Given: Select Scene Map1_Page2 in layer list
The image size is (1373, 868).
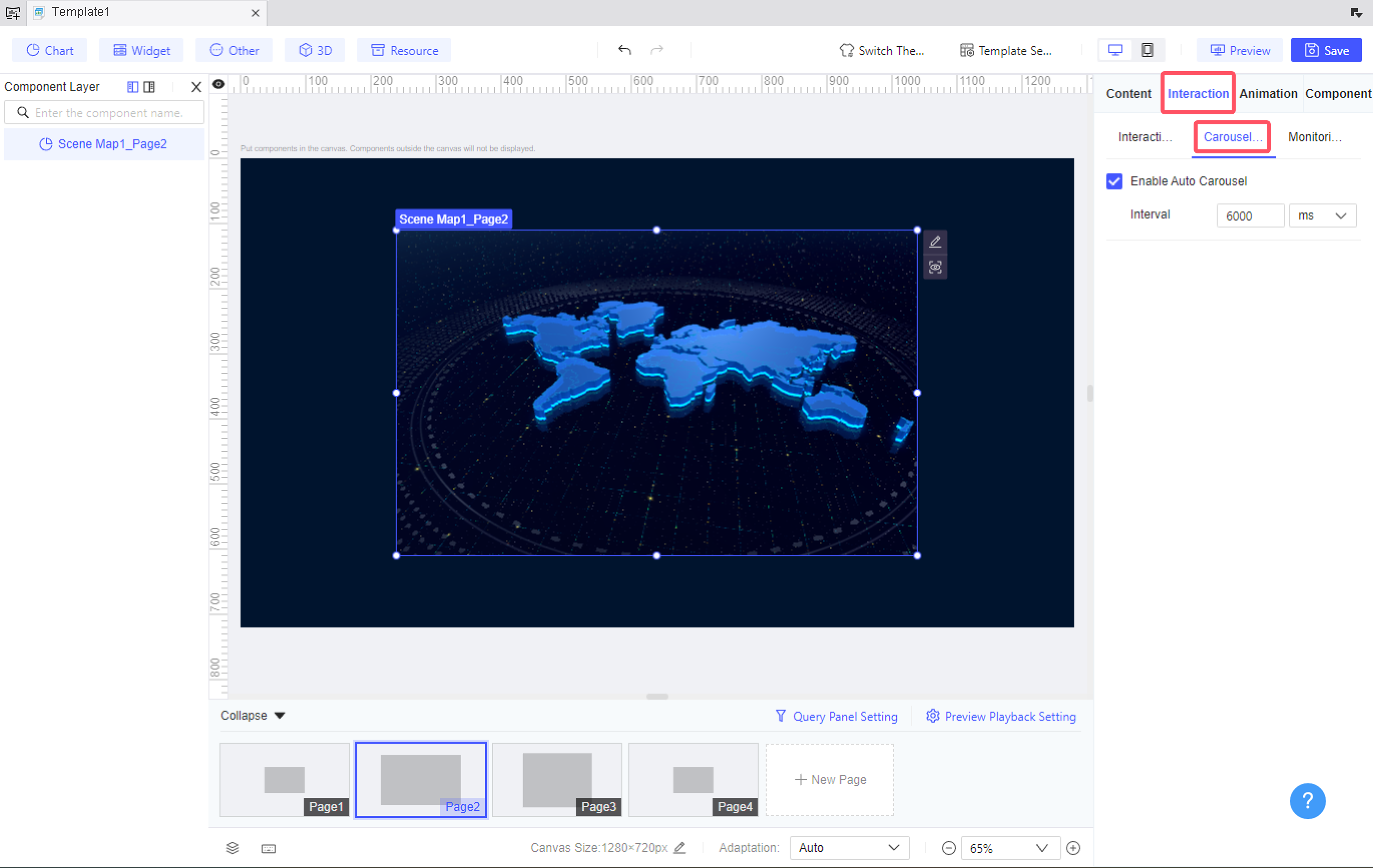Looking at the screenshot, I should pyautogui.click(x=104, y=144).
